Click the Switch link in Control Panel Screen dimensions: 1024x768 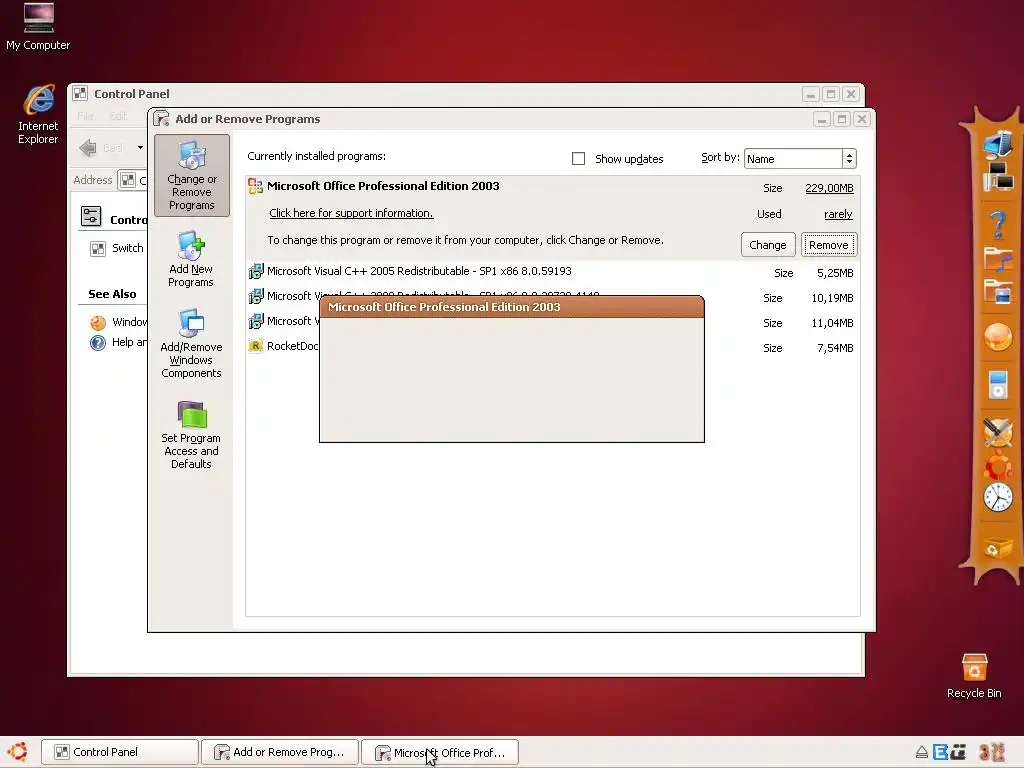pos(127,248)
